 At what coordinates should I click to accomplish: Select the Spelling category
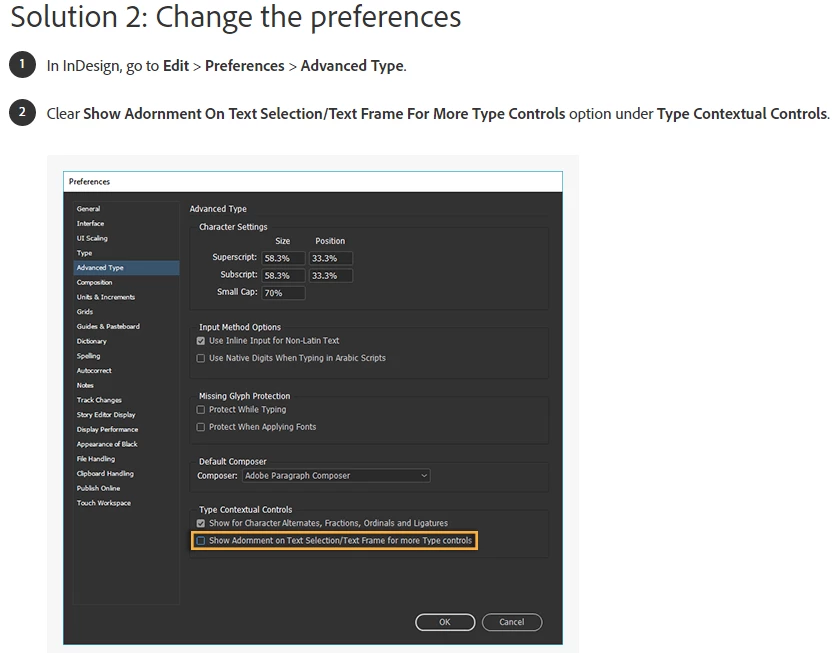88,356
